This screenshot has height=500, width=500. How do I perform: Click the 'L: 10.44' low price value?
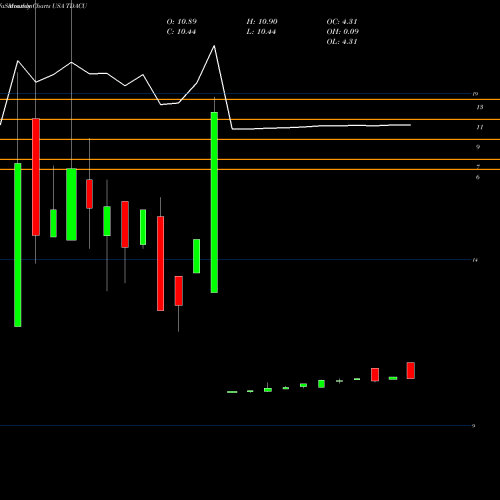click(x=261, y=32)
